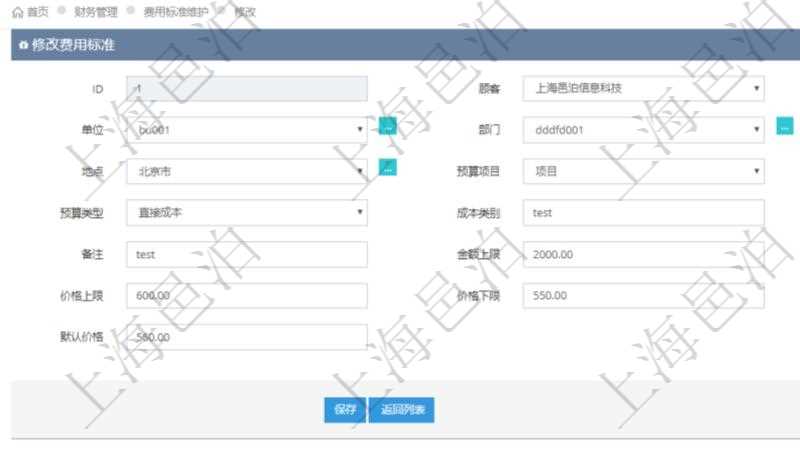Open the 预算项目 dropdown
Image resolution: width=800 pixels, height=456 pixels.
coord(643,171)
